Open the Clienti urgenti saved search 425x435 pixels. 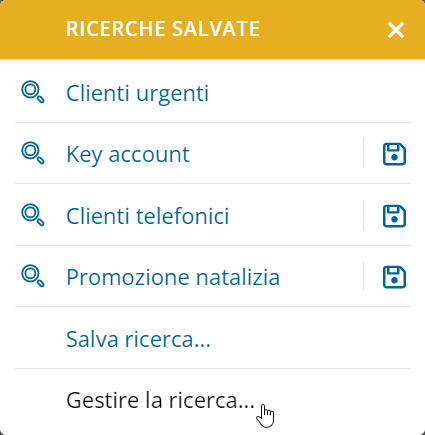pos(137,93)
